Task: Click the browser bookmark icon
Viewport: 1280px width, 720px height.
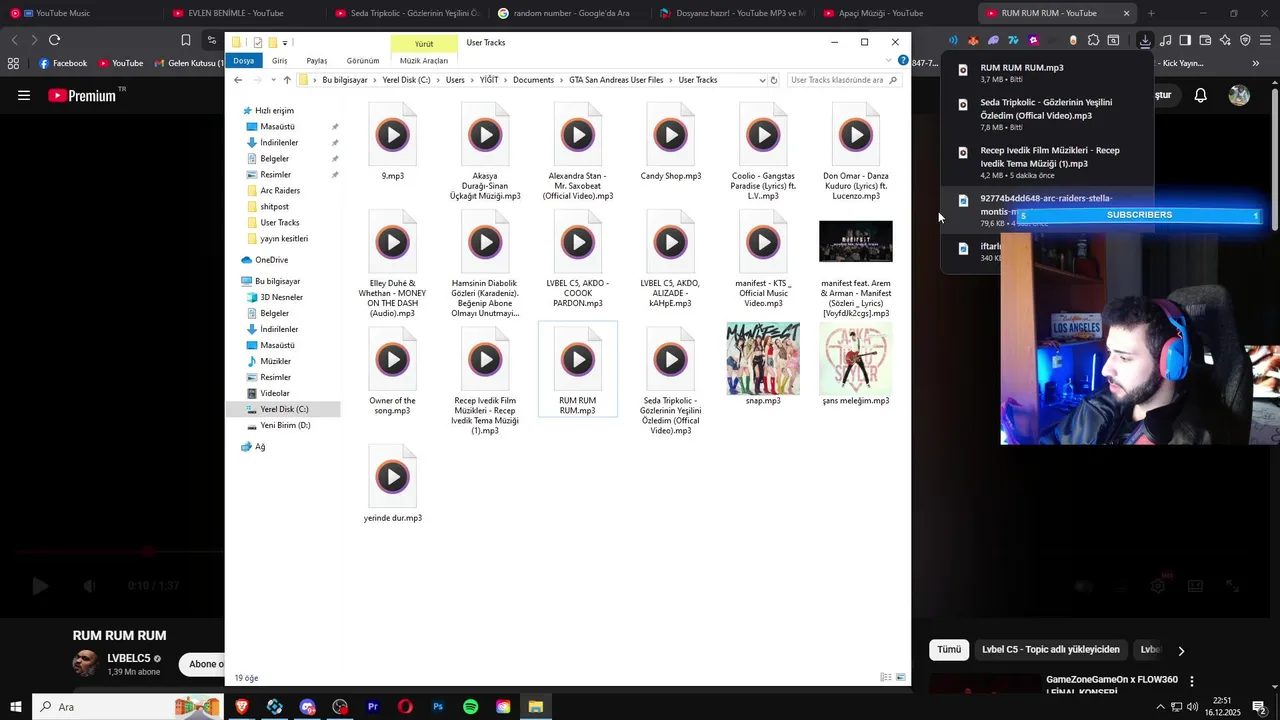Action: 186,40
